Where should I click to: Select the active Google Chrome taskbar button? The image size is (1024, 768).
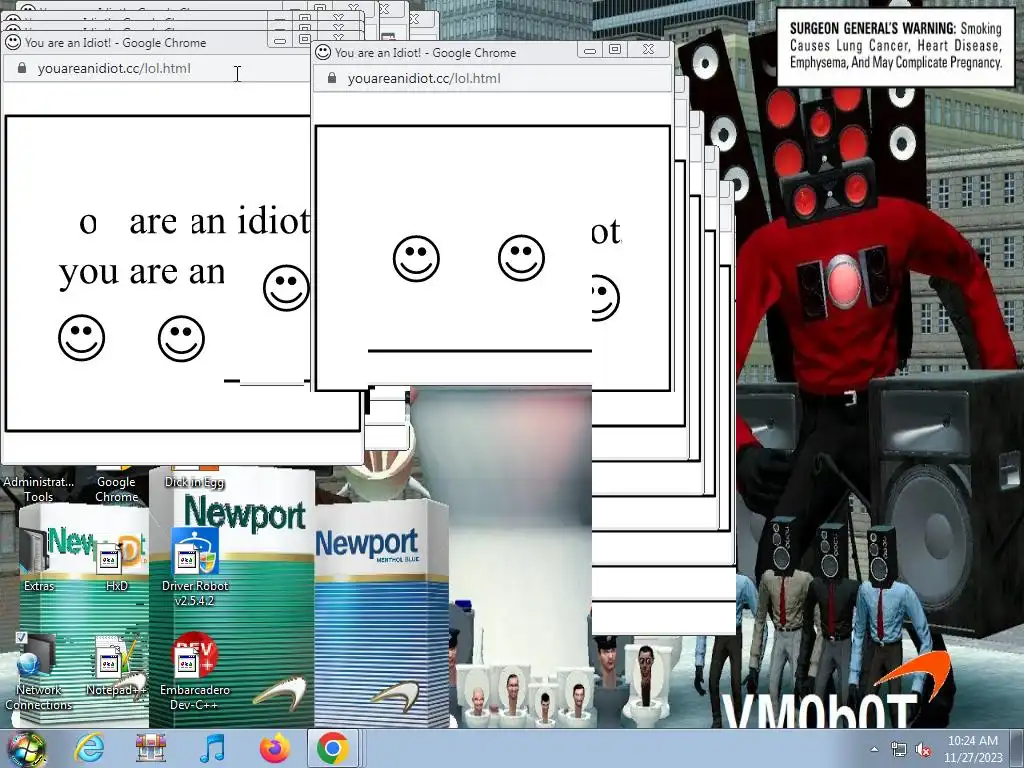[333, 748]
